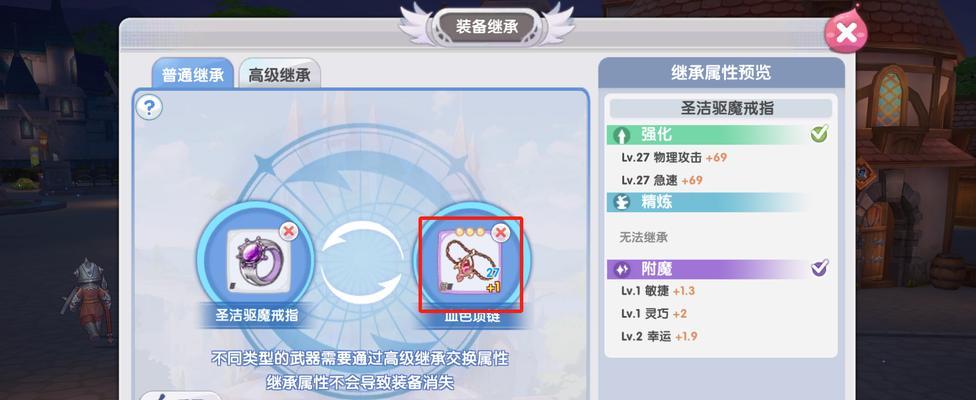Viewport: 976px width, 400px height.
Task: Select the Lv.27 急速 +69 attribute row
Action: pyautogui.click(x=662, y=180)
